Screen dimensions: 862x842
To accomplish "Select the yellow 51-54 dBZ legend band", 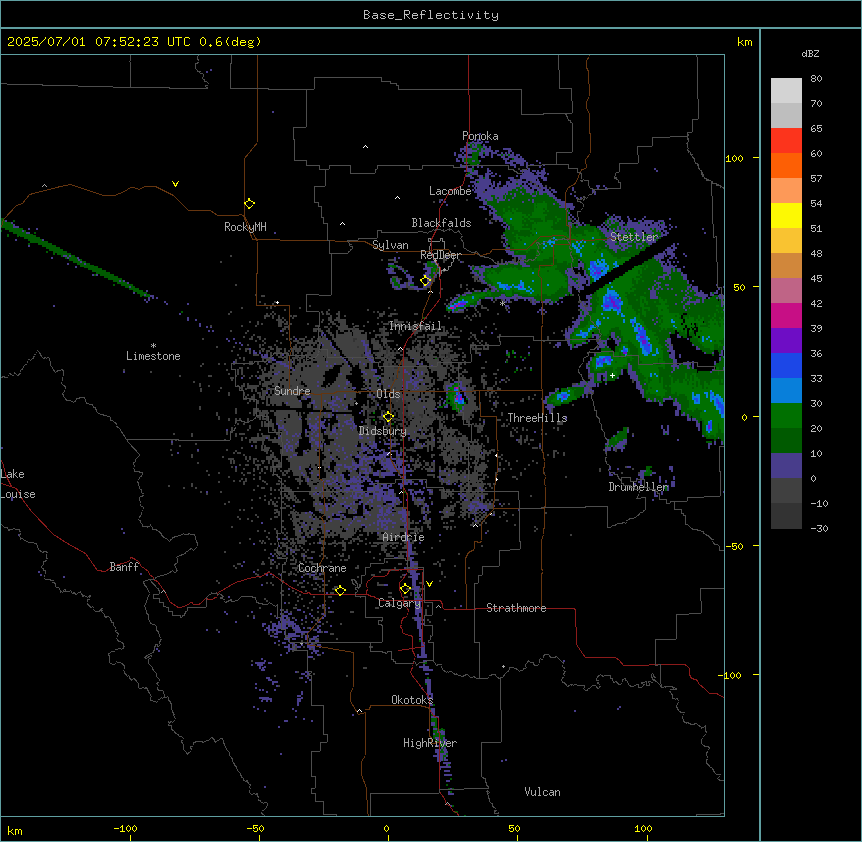I will (786, 215).
